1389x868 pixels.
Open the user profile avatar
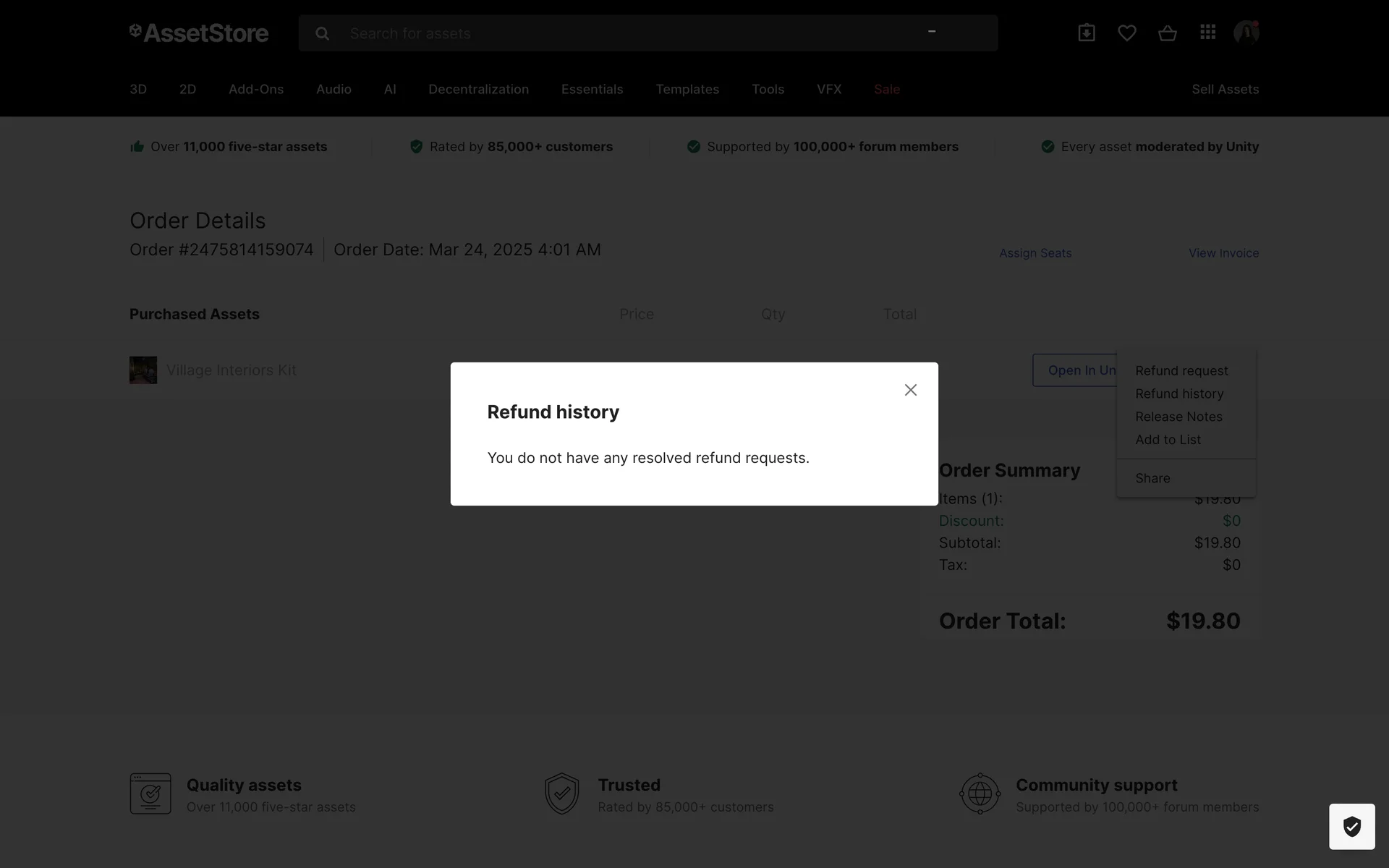click(1246, 33)
